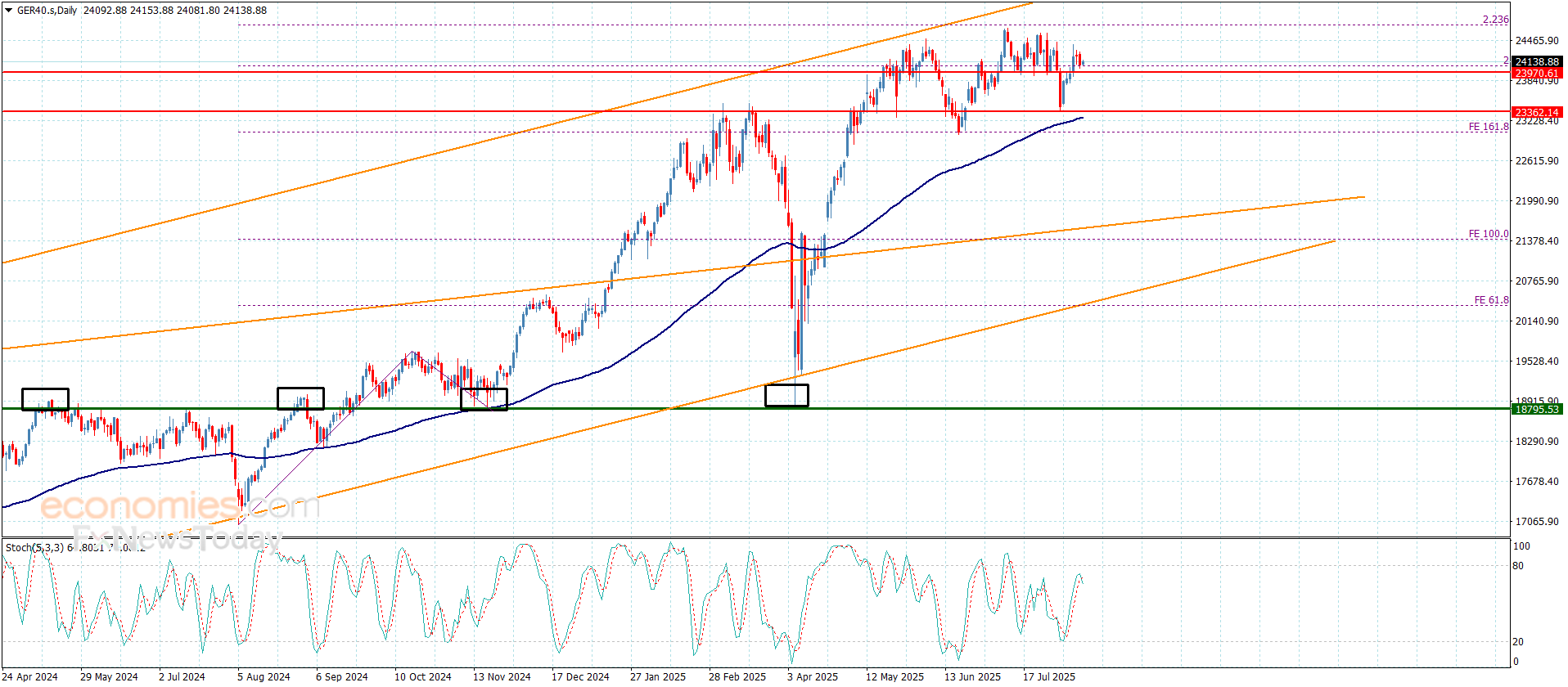Click the 20 level on Stochastic scale
Screen dimensions: 1568x687
coord(1518,642)
